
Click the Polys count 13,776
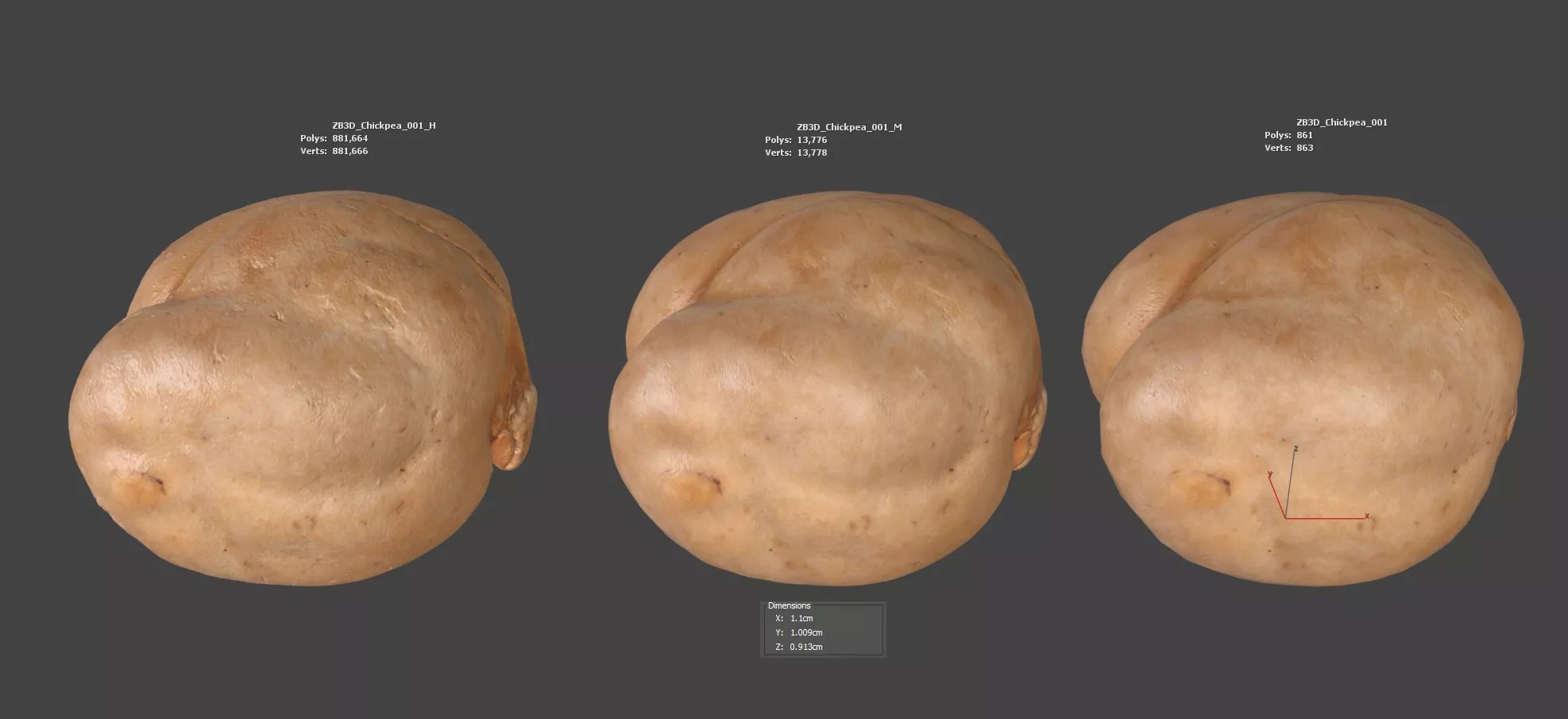tap(812, 140)
